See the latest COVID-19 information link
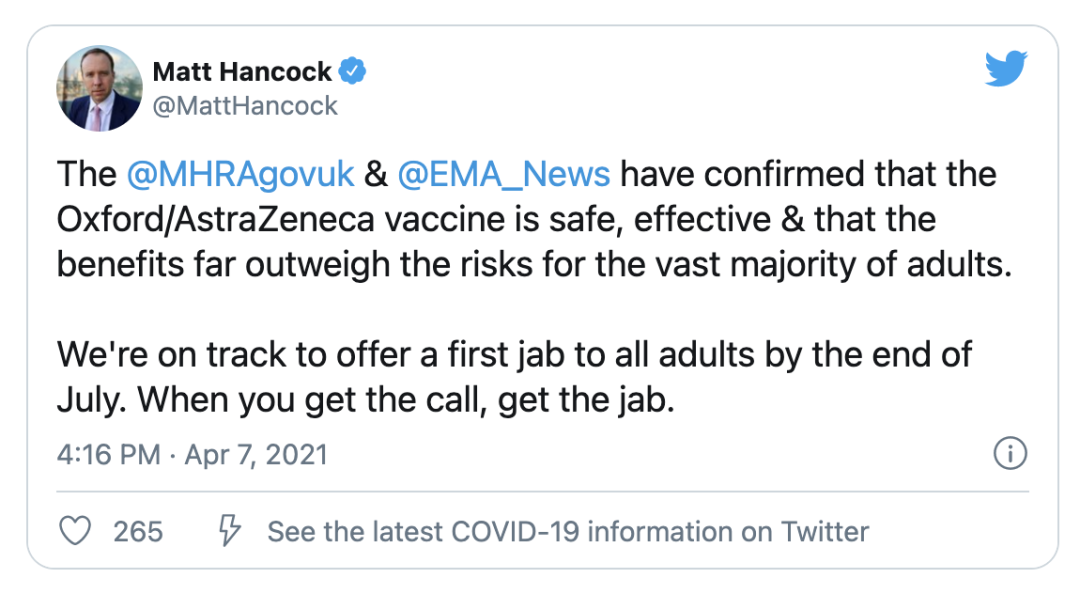 click(x=568, y=532)
